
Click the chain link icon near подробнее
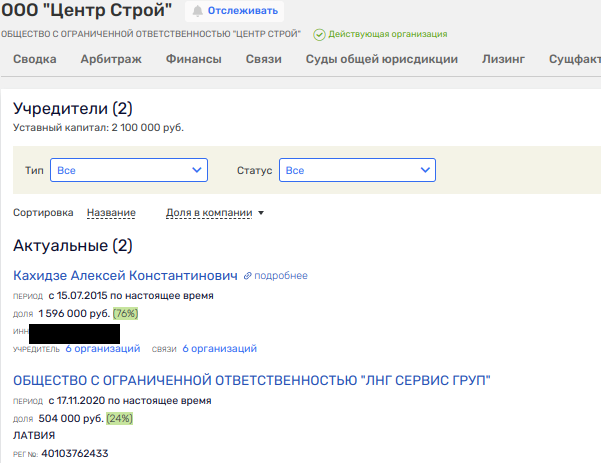(248, 276)
